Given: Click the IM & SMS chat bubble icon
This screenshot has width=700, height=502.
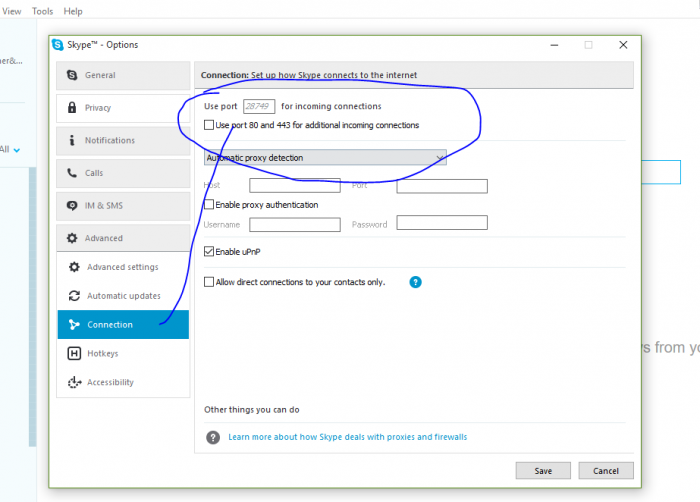Looking at the screenshot, I should [72, 205].
